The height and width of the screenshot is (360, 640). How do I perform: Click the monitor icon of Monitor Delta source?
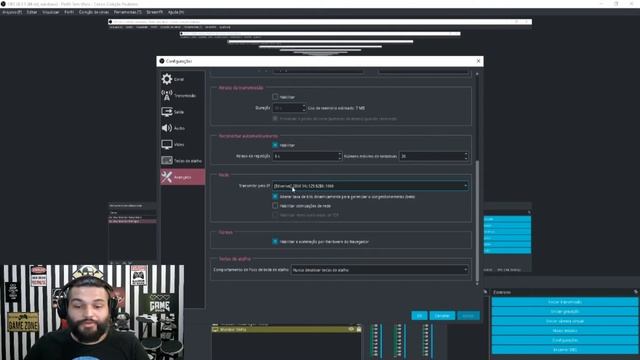(x=215, y=329)
